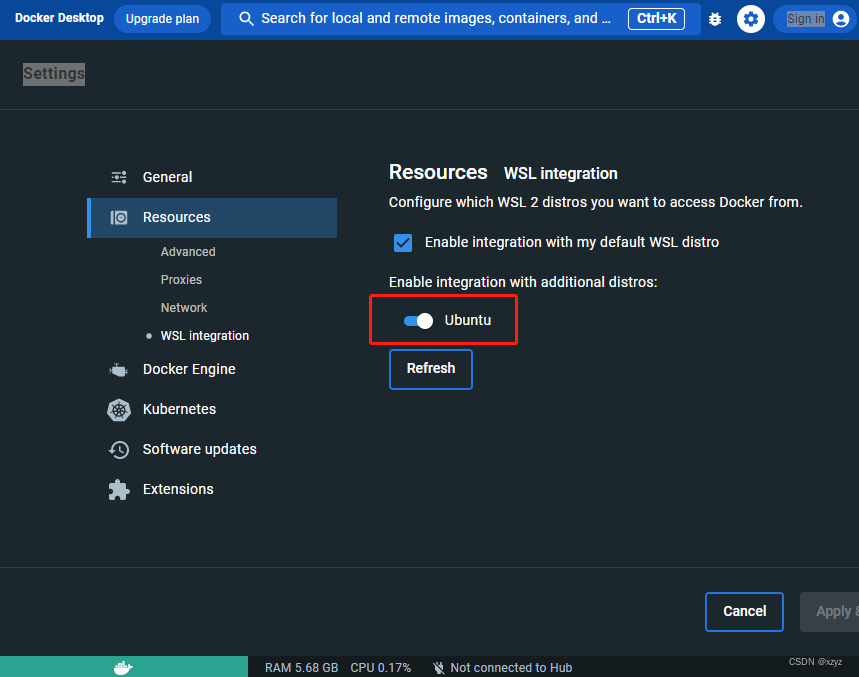Open the Network settings page
Image resolution: width=859 pixels, height=677 pixels.
tap(184, 307)
